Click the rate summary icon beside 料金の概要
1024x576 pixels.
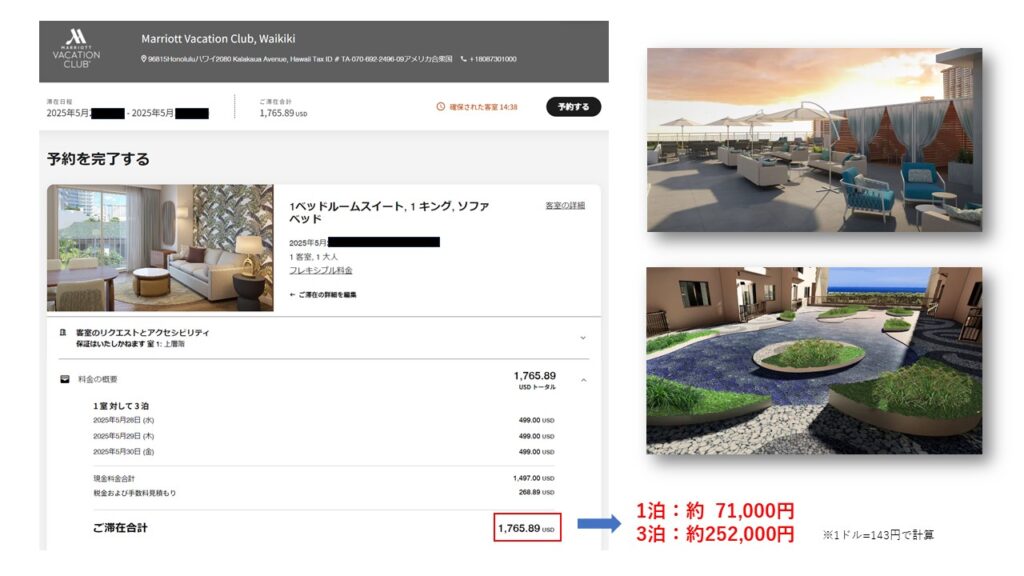pos(65,379)
